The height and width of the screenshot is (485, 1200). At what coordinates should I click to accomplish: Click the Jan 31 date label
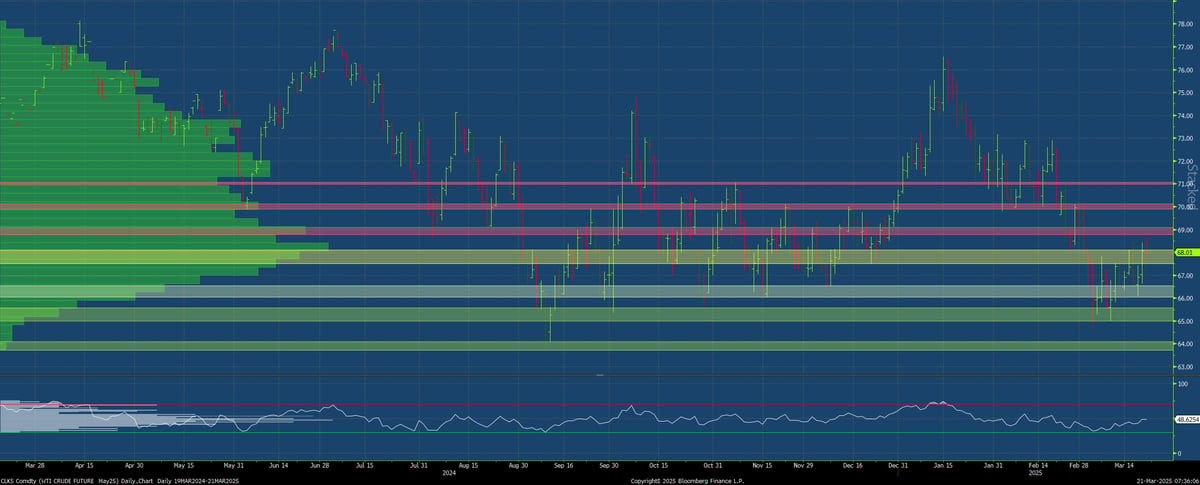[993, 465]
